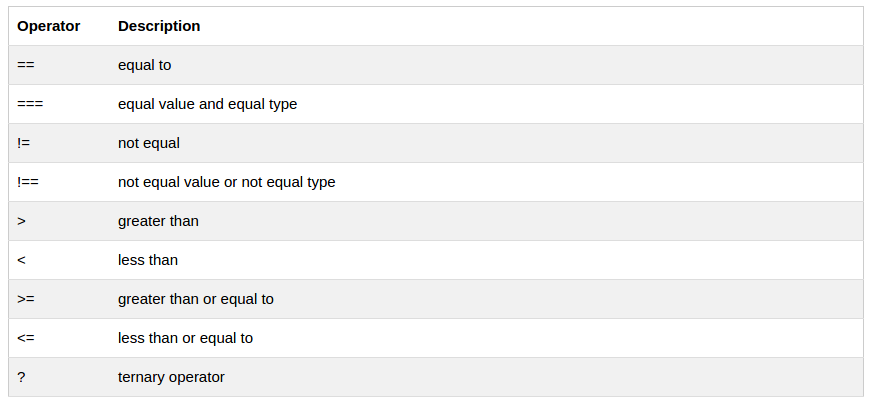Image resolution: width=874 pixels, height=403 pixels.
Task: Select the < less than symbol
Action: click(22, 260)
